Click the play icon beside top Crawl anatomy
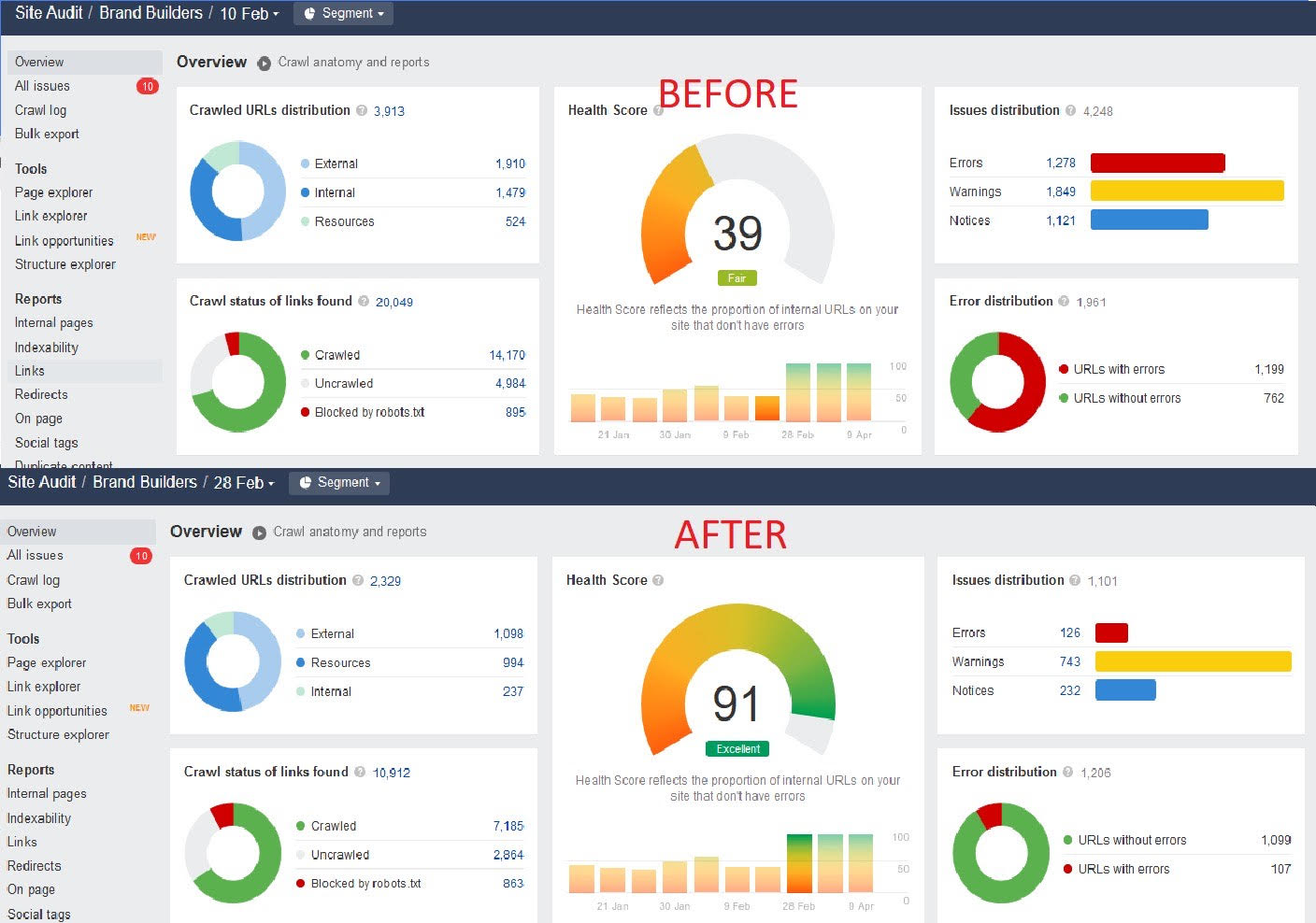 click(265, 63)
